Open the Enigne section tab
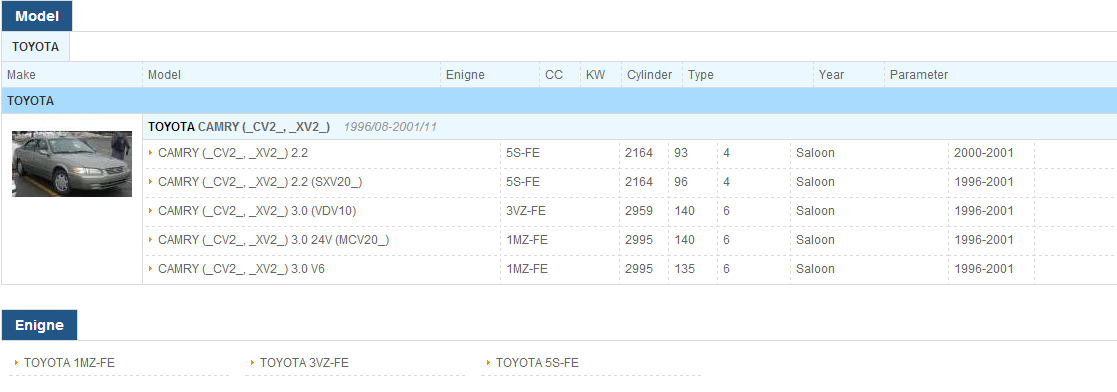Viewport: 1117px width, 392px height. [39, 325]
